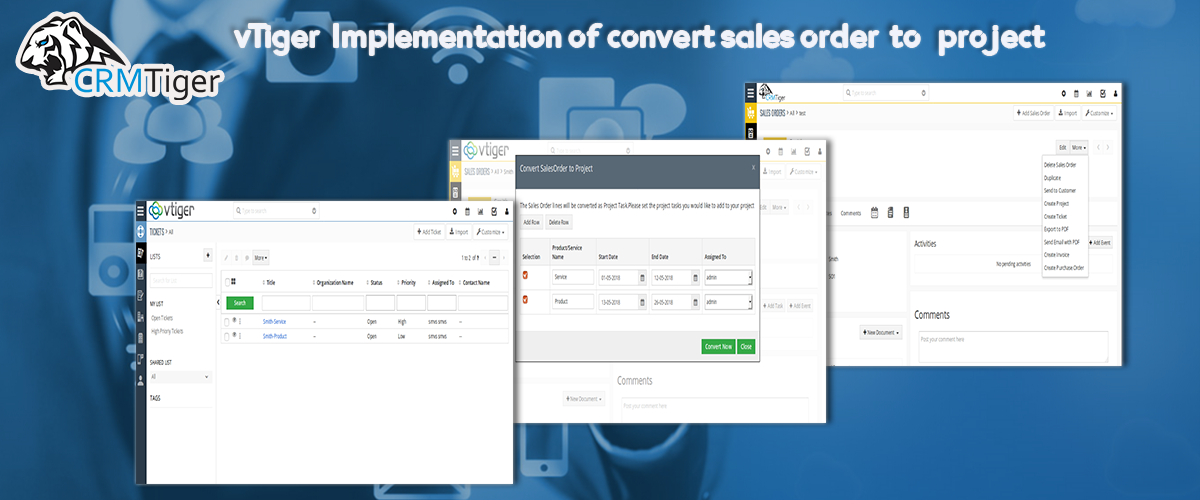The image size is (1200, 500).
Task: Select Duplicate from More menu
Action: [1052, 178]
